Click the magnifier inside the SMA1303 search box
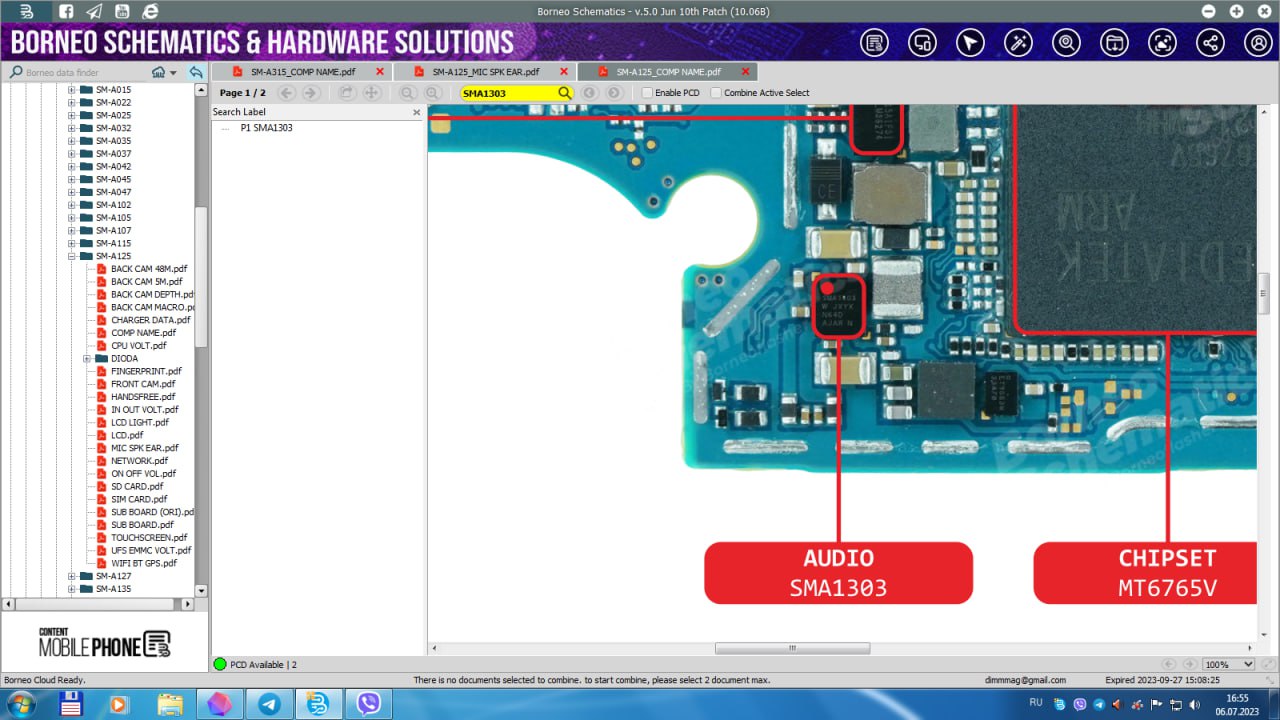 [565, 93]
